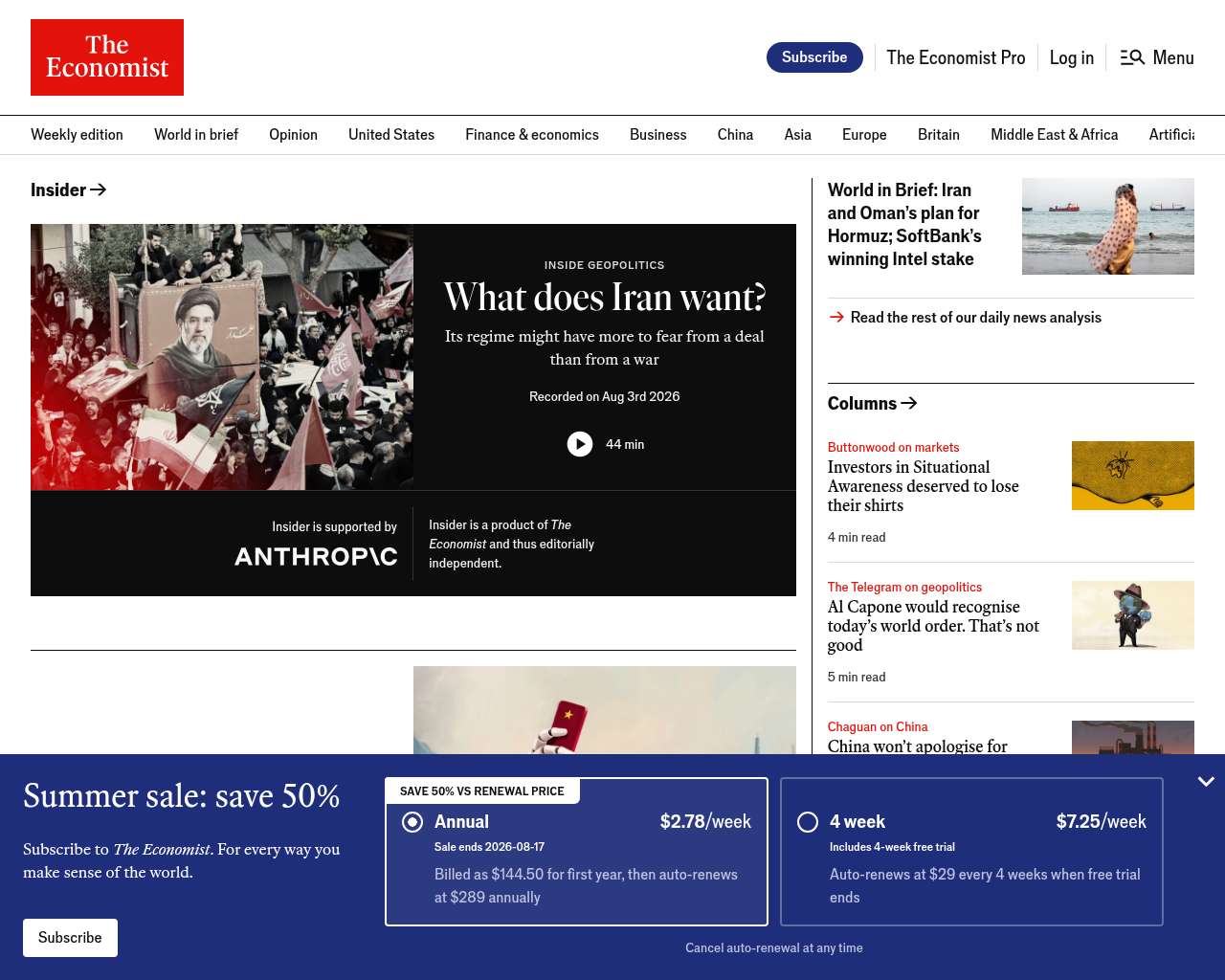Screen dimensions: 1225x980
Task: Click the Iran crowd photo thumbnail
Action: pos(222,357)
